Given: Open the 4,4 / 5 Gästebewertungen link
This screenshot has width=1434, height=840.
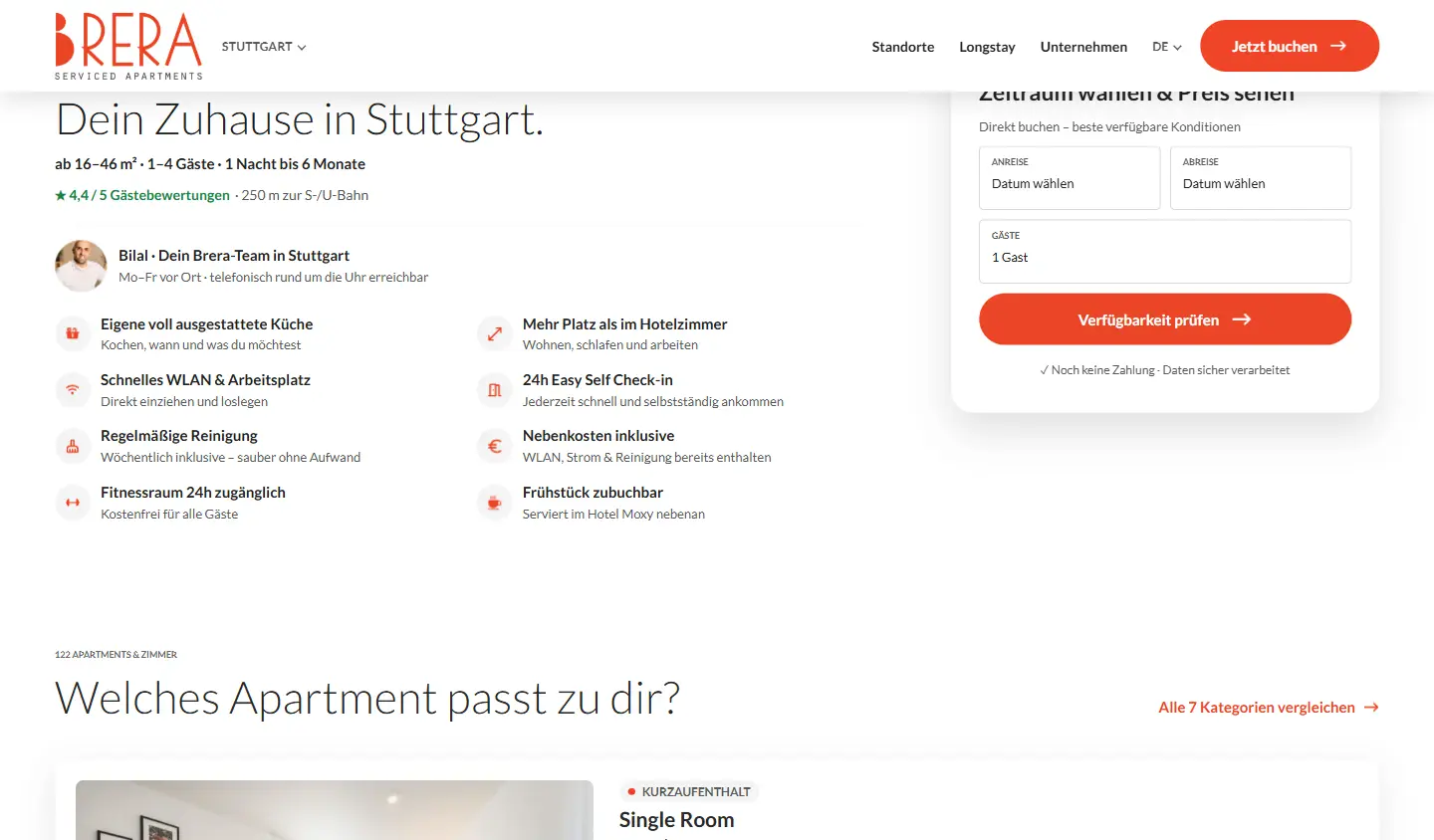Looking at the screenshot, I should (x=142, y=195).
